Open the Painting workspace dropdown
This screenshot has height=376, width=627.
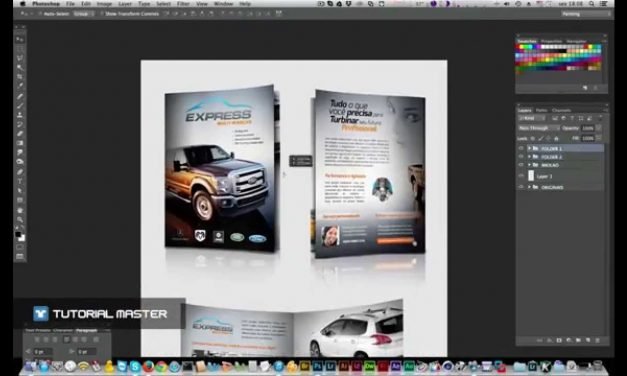tap(585, 14)
